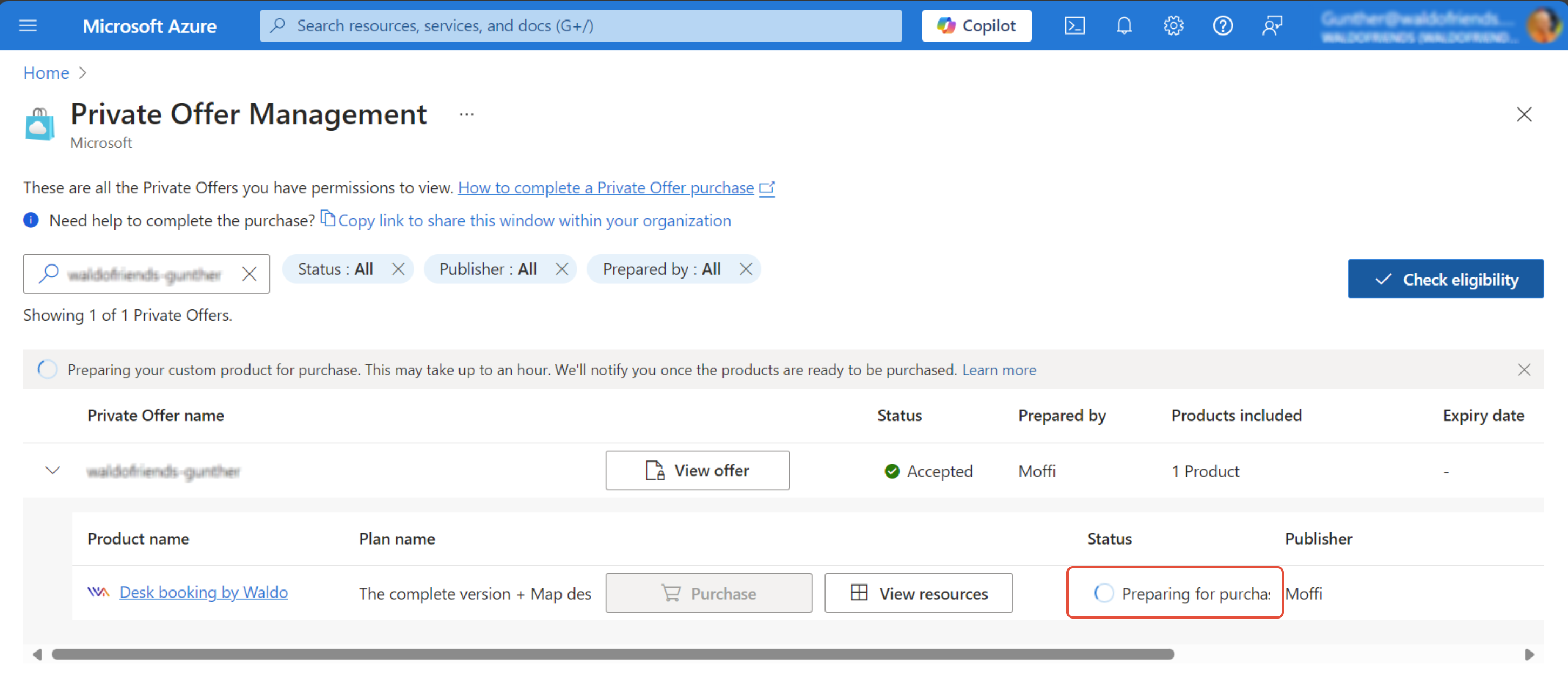Go to Home breadcrumb
1568x699 pixels.
(x=46, y=73)
